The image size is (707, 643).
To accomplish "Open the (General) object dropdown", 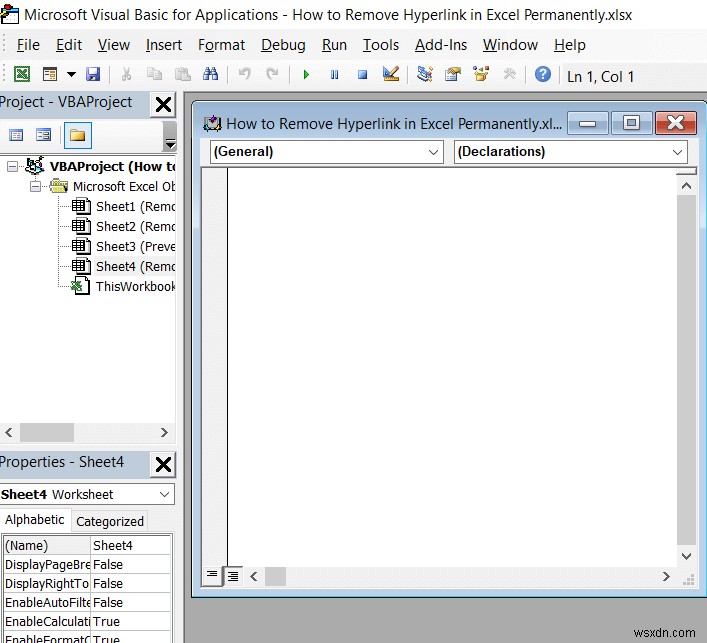I will [327, 152].
